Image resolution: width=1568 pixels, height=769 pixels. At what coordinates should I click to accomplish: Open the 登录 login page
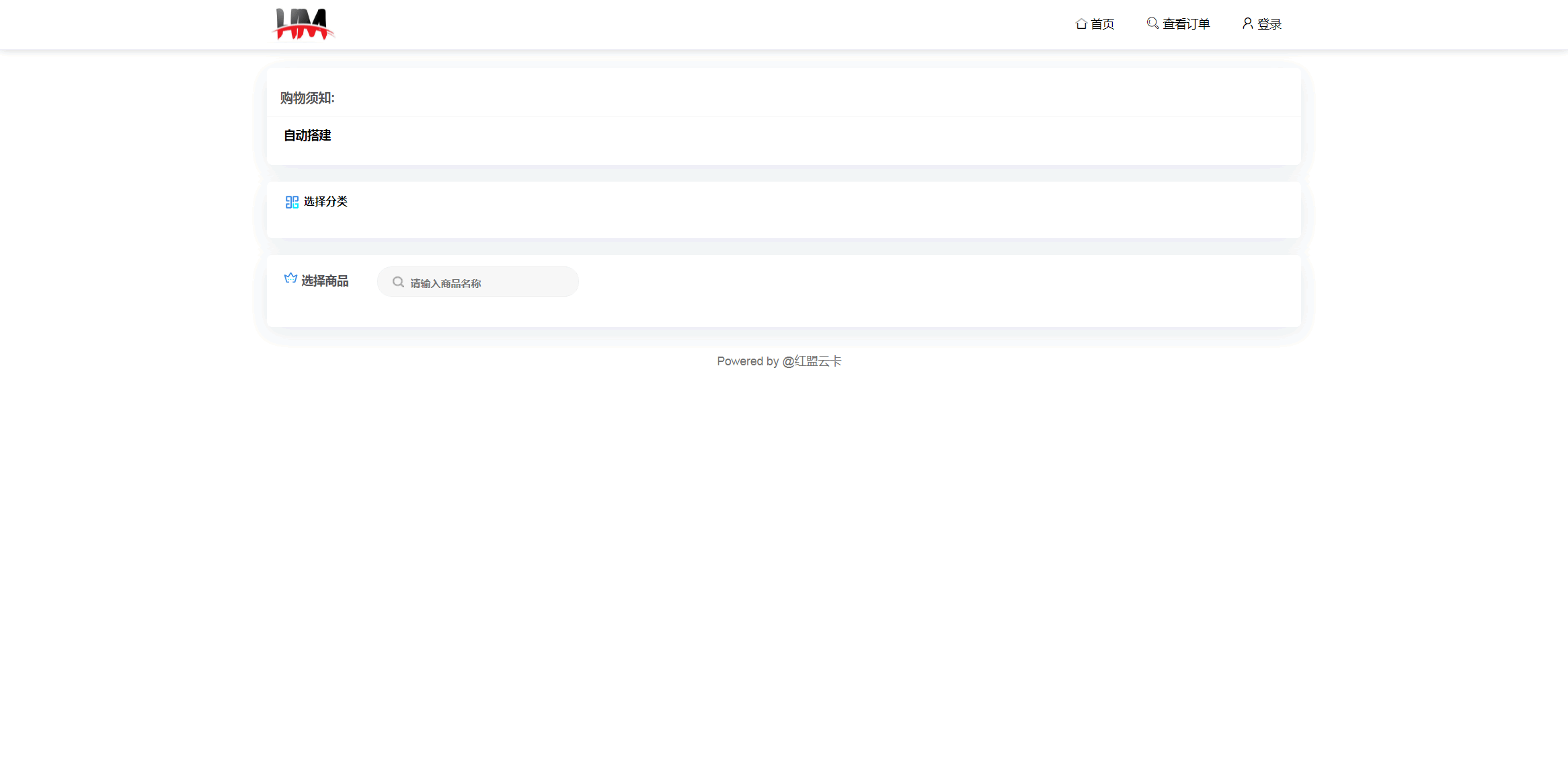pyautogui.click(x=1269, y=24)
